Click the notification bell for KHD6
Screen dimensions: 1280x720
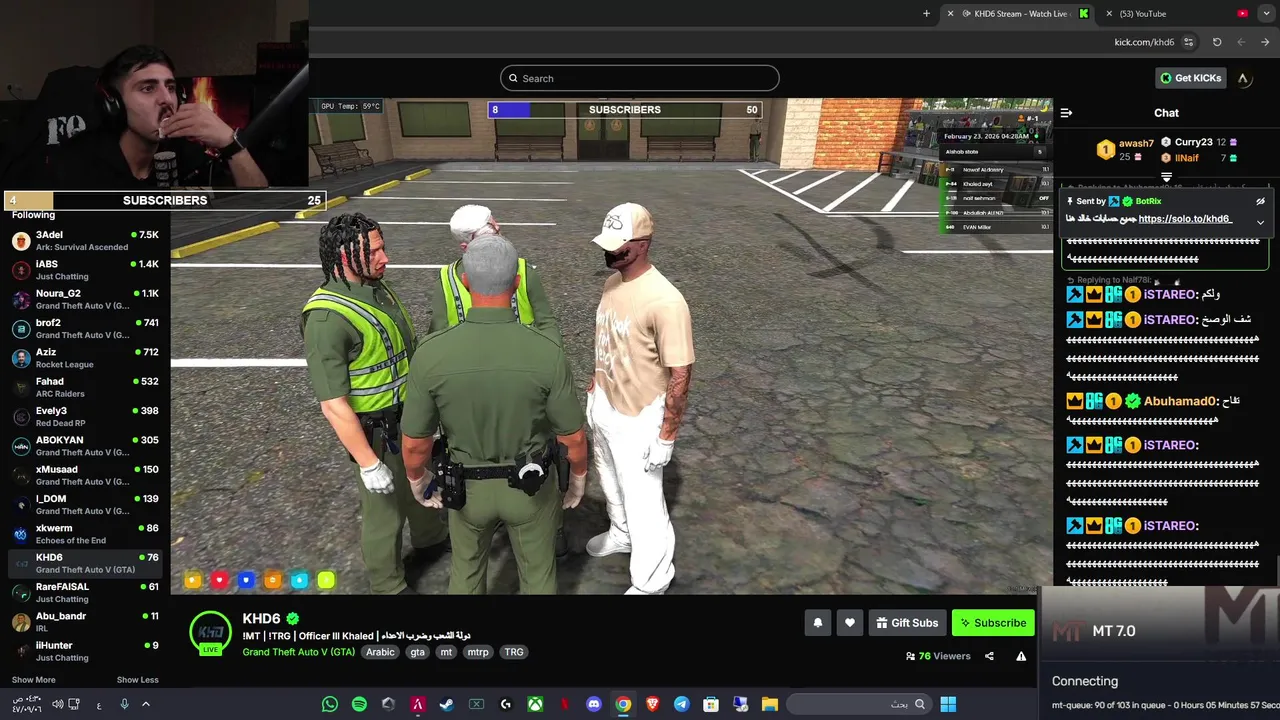tap(818, 623)
